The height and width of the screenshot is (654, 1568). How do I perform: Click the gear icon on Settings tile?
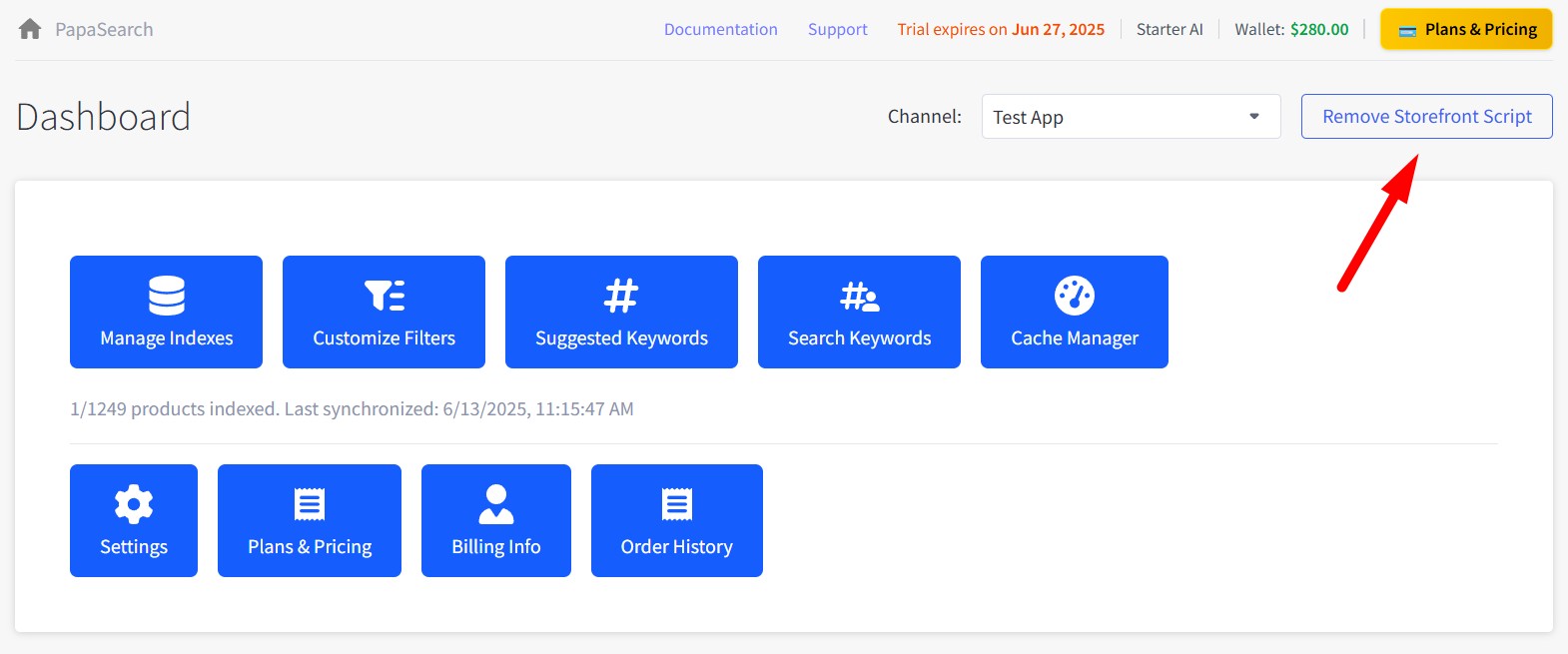pos(134,504)
